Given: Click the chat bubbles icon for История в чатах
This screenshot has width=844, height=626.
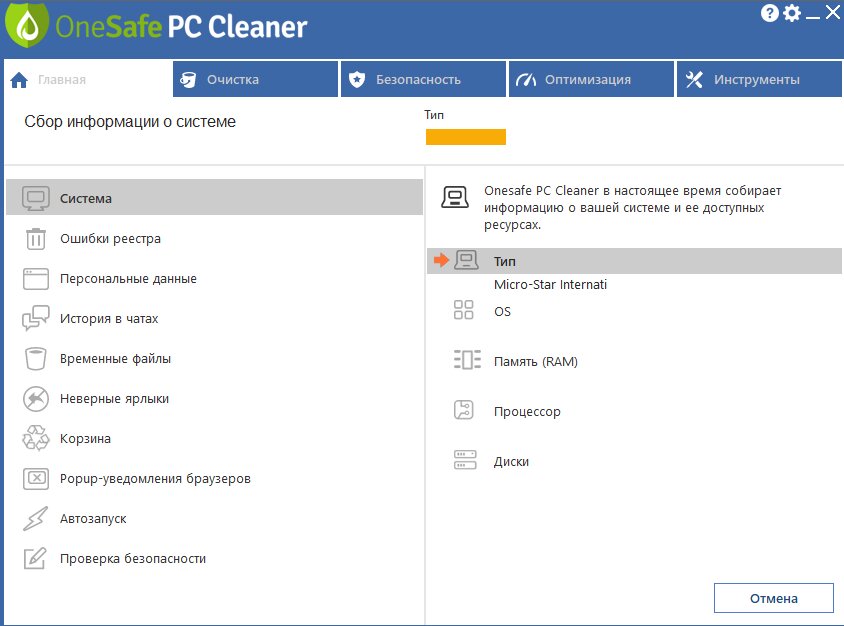Looking at the screenshot, I should (36, 318).
